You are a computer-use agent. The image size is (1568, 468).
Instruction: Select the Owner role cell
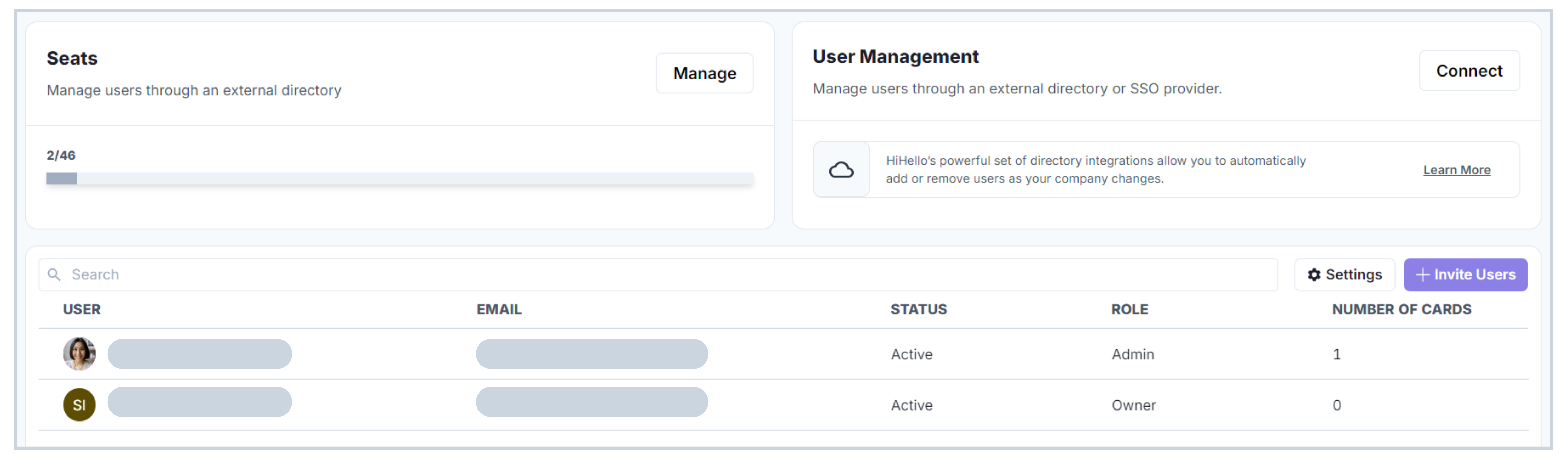point(1133,405)
